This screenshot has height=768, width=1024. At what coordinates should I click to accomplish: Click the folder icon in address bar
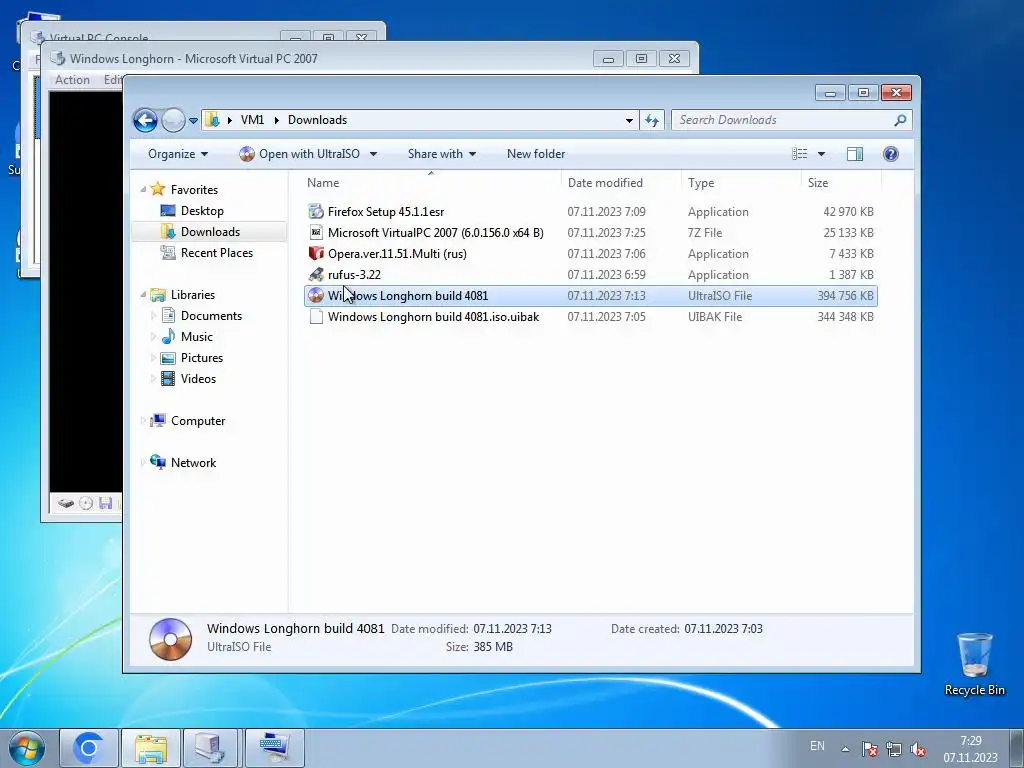point(212,120)
